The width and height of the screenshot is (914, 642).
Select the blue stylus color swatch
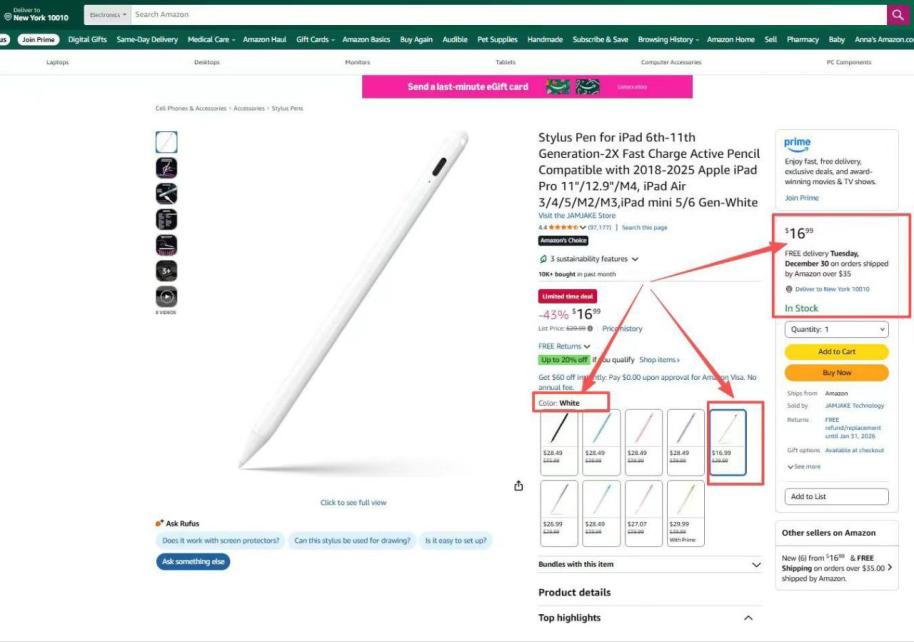coord(601,442)
